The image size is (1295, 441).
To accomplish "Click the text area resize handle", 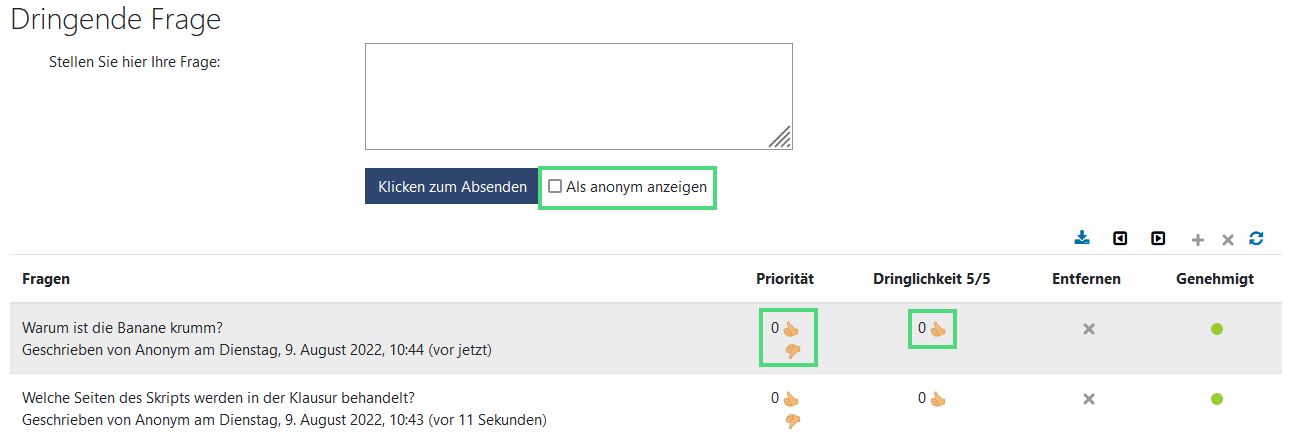I will point(781,138).
